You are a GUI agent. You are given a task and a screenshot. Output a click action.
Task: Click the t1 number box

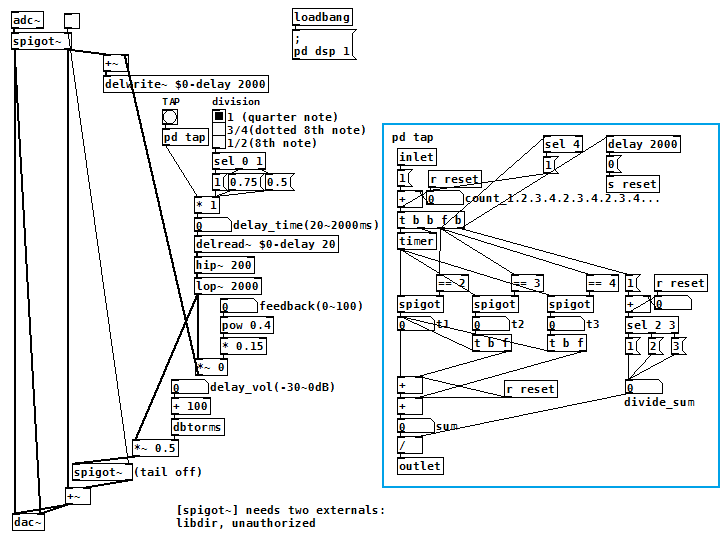[416, 325]
